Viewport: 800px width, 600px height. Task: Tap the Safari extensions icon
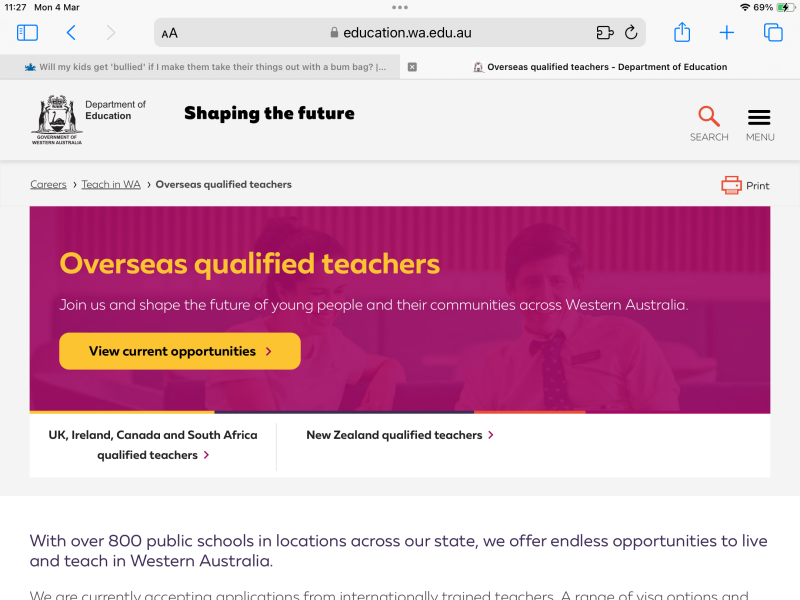[x=604, y=33]
